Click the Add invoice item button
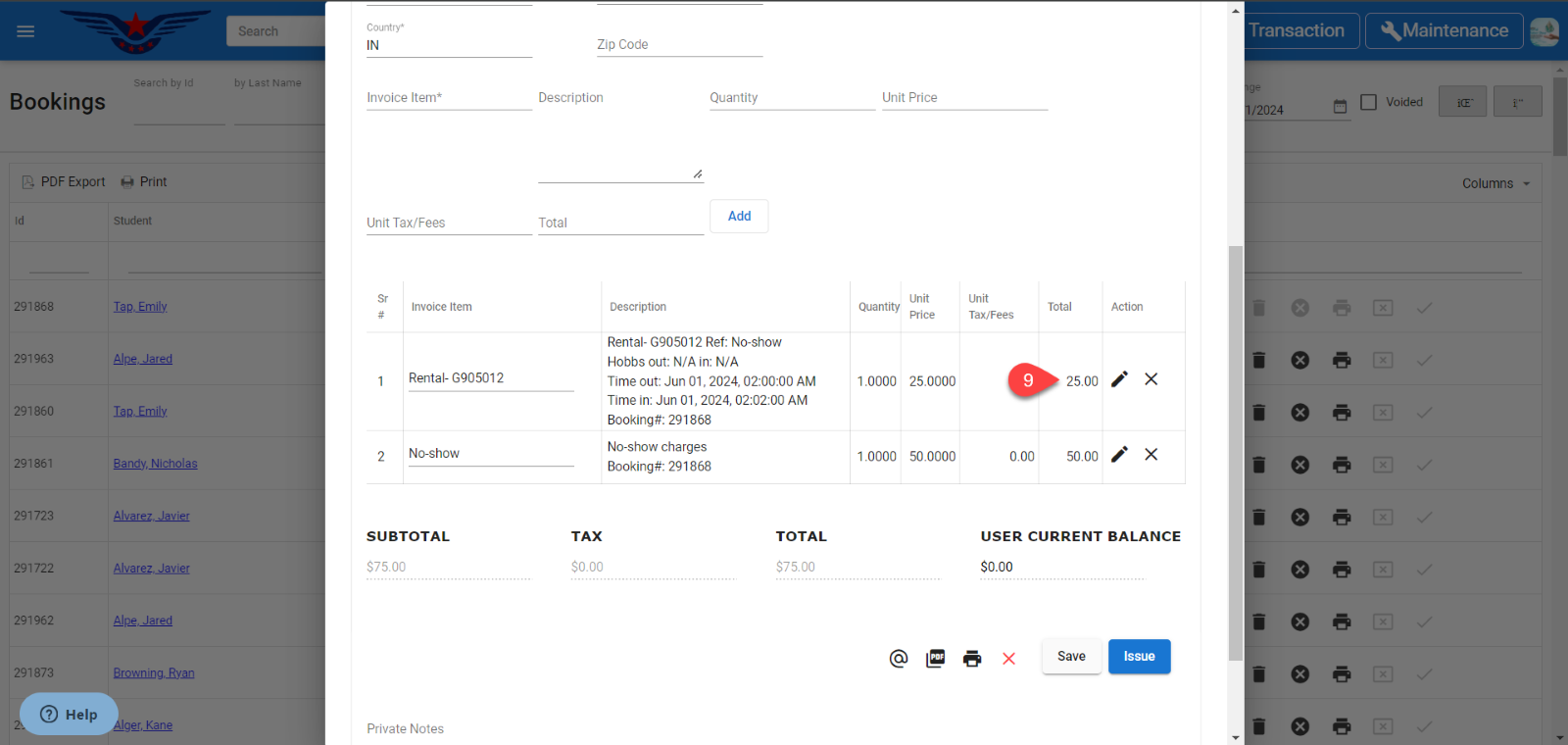The image size is (1568, 745). (x=739, y=217)
